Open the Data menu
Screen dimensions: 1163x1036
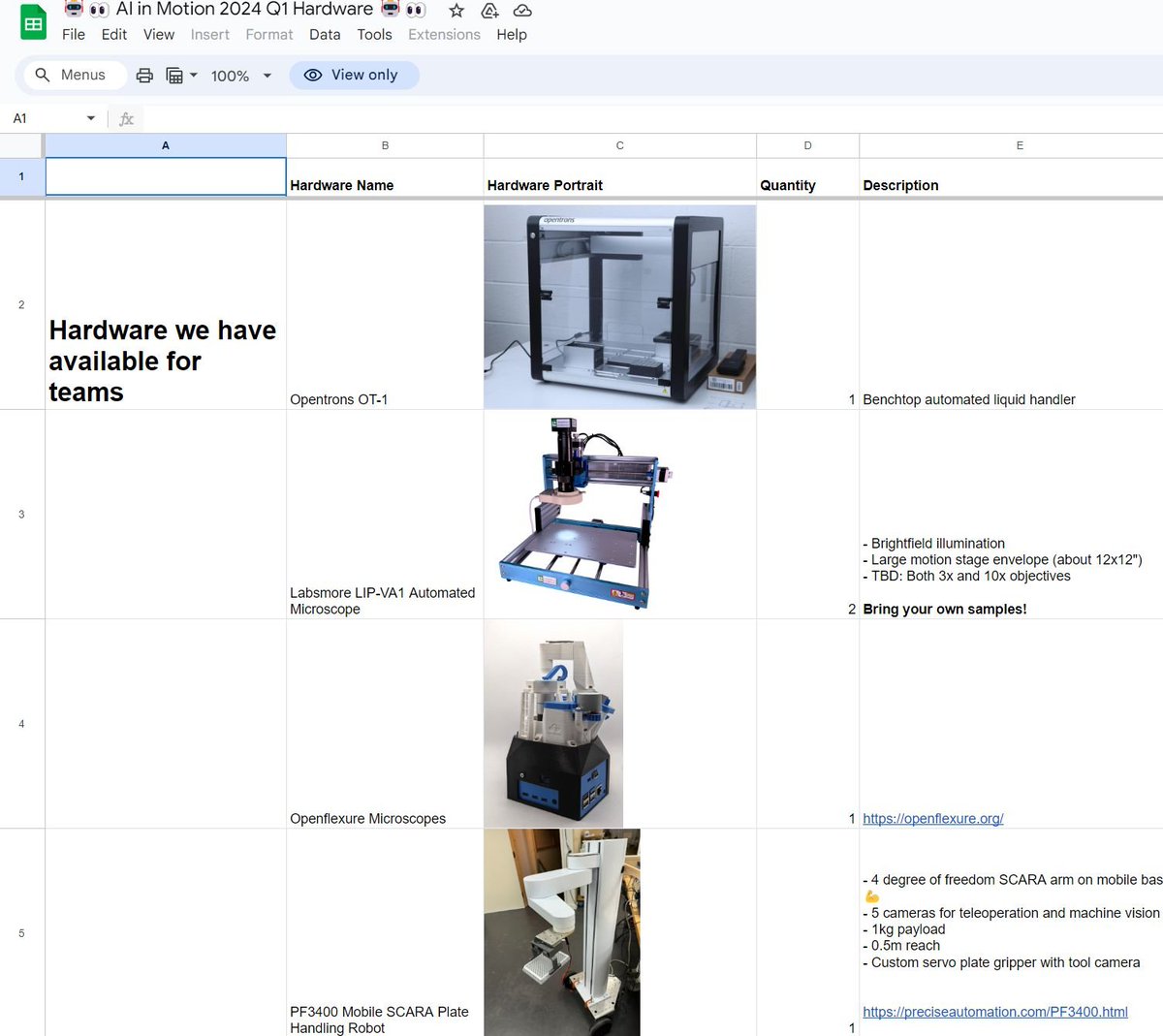click(x=325, y=34)
